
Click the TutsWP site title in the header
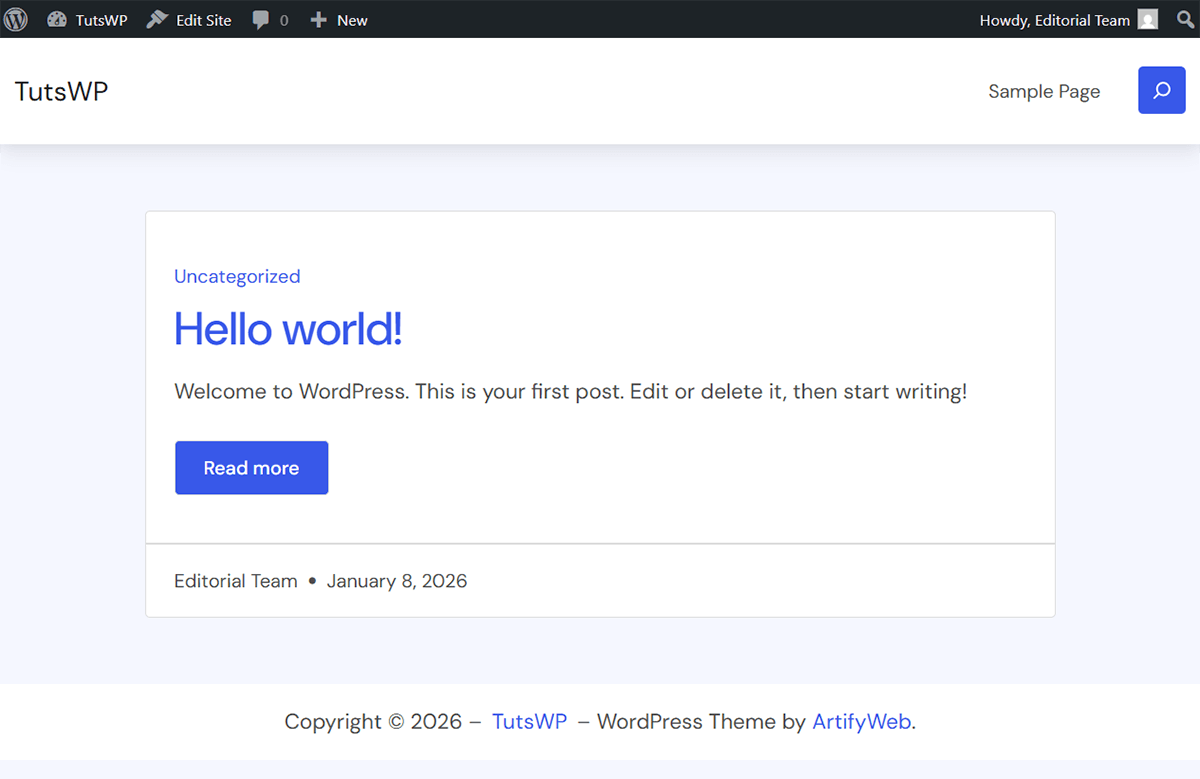click(x=61, y=90)
